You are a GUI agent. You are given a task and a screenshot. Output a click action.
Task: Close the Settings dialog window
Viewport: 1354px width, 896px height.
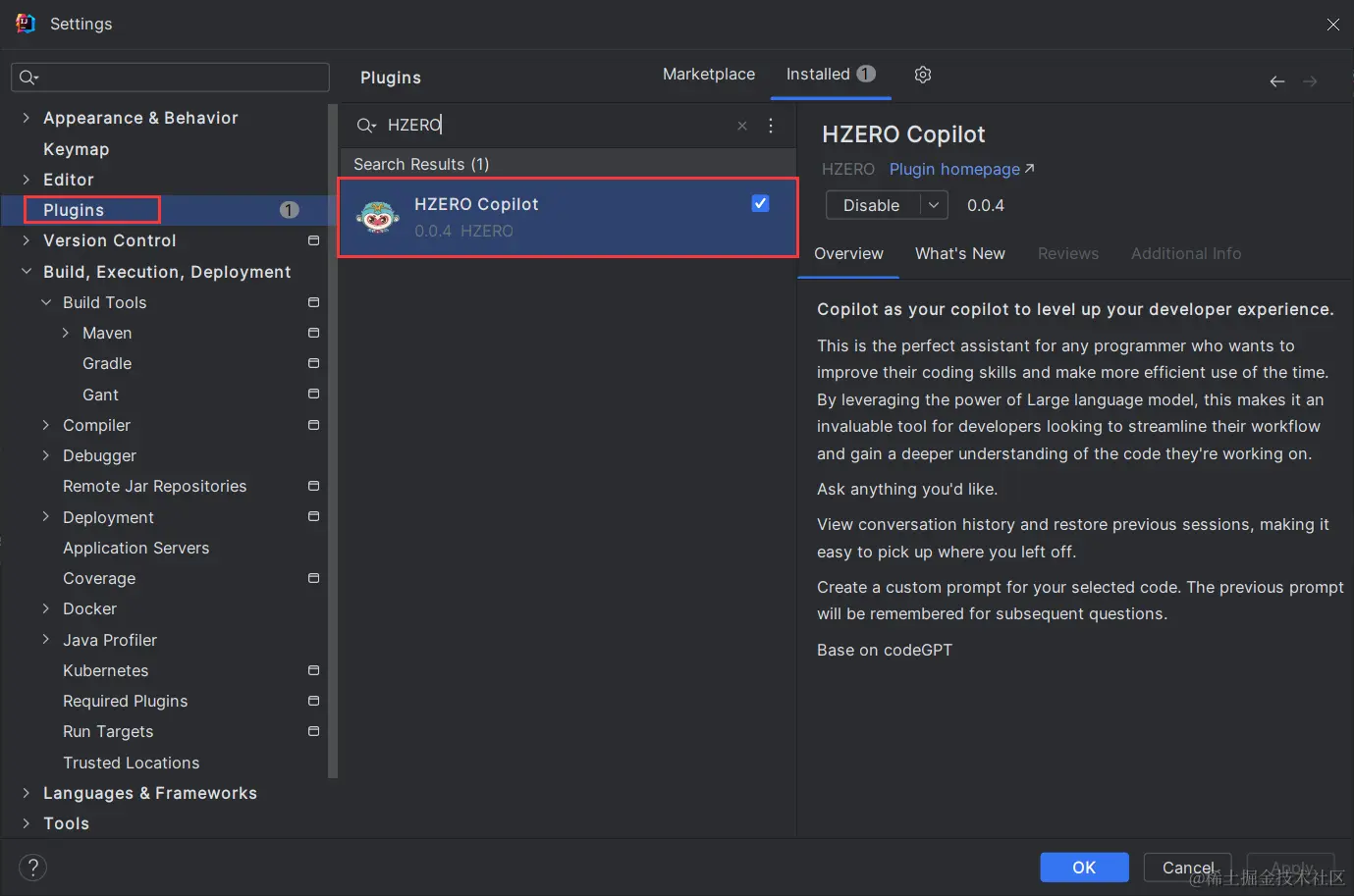[1332, 25]
